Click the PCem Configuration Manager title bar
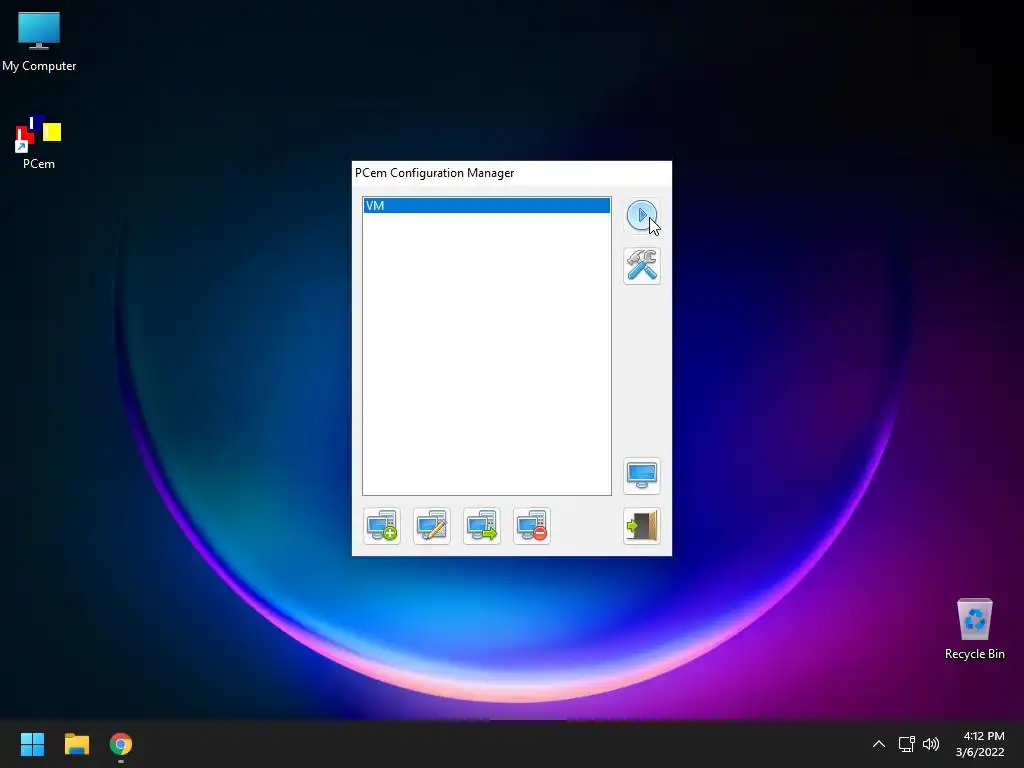 (511, 173)
